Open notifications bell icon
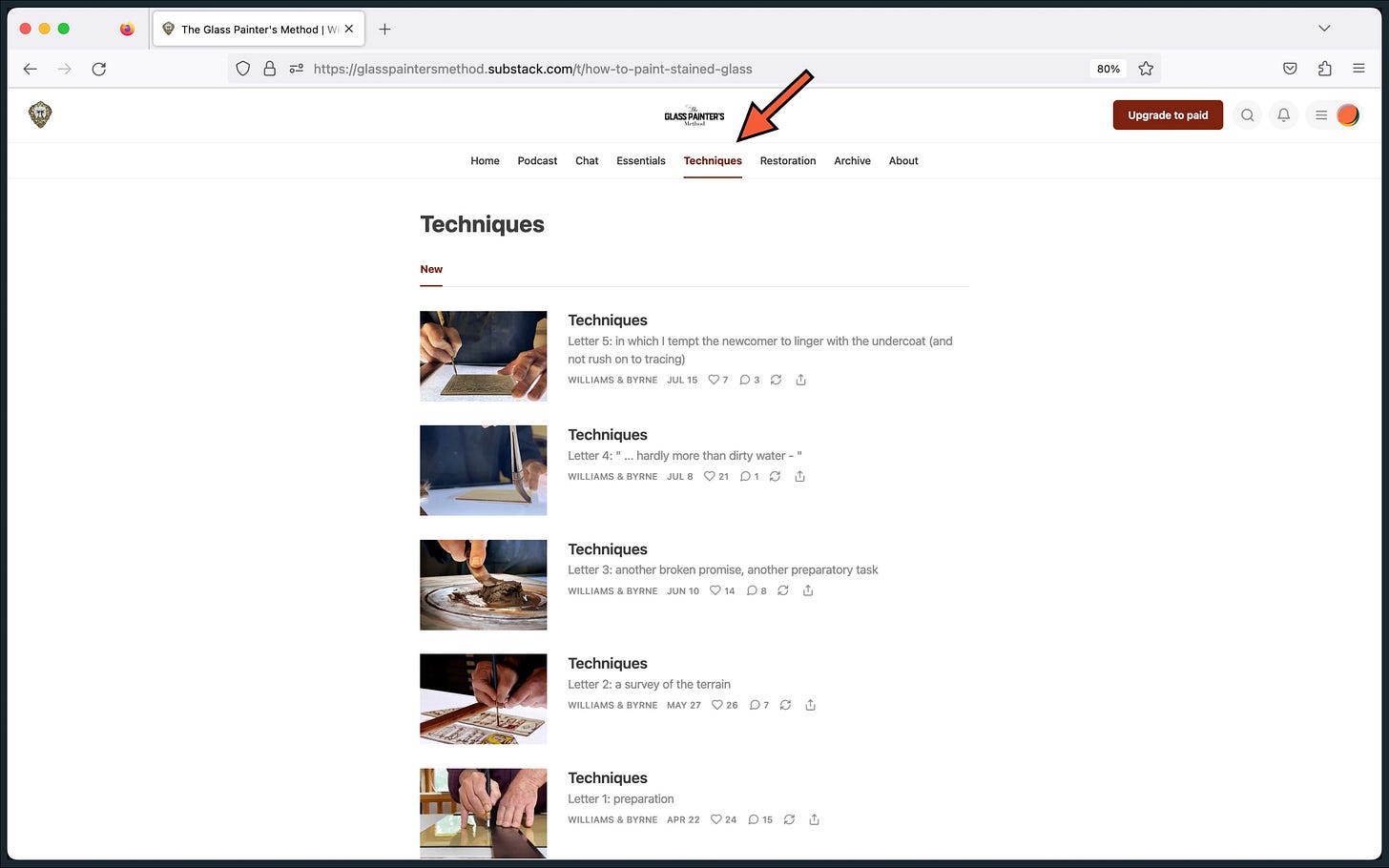This screenshot has height=868, width=1389. (x=1284, y=115)
